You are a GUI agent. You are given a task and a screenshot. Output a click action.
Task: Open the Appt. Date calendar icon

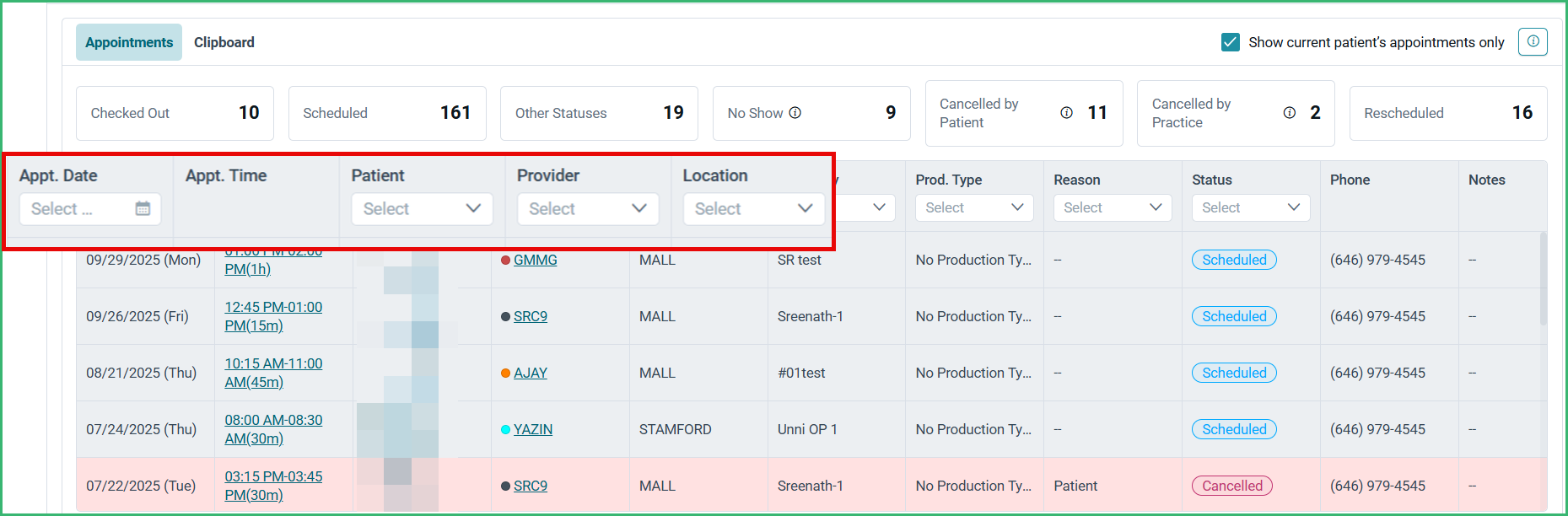click(x=143, y=208)
